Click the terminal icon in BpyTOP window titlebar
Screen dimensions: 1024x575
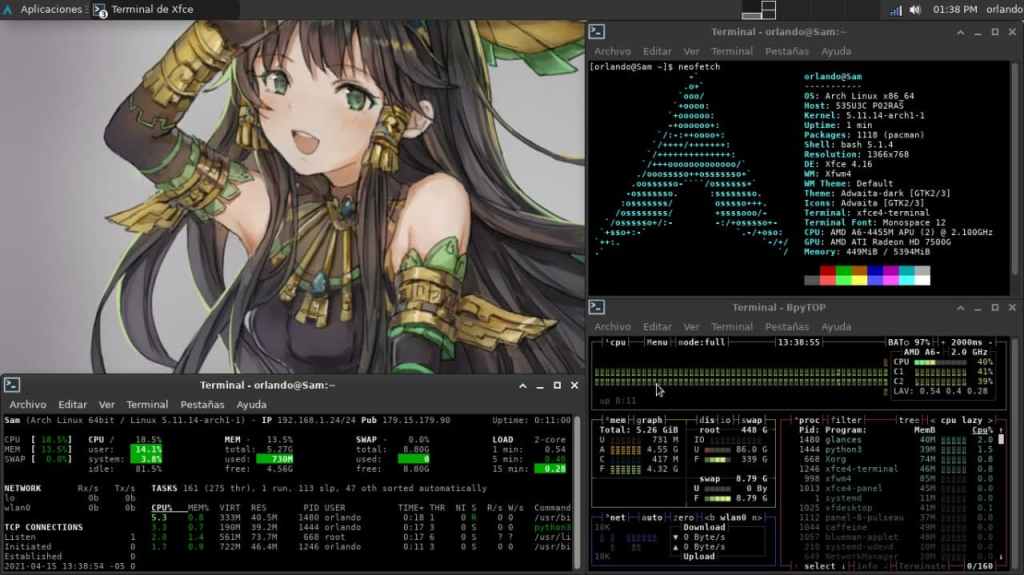tap(596, 307)
